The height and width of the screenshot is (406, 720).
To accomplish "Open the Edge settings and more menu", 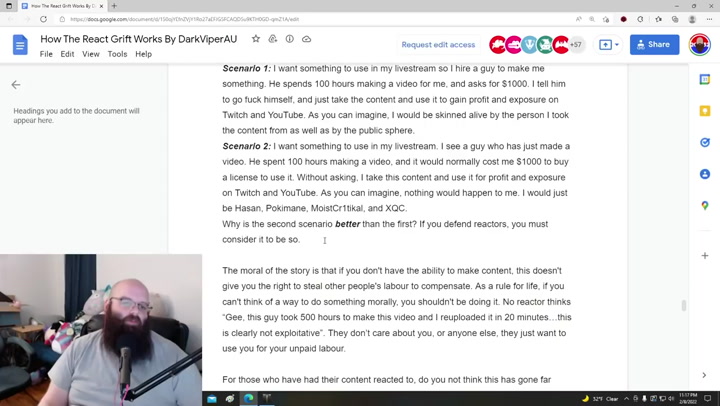I will click(709, 19).
